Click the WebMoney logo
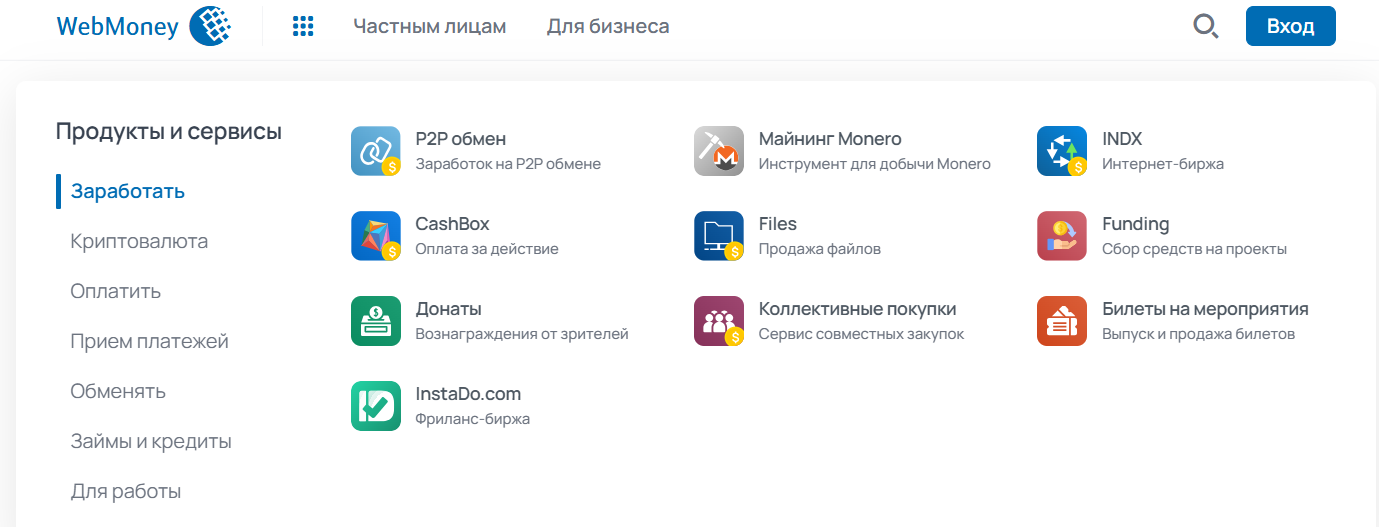 [145, 27]
